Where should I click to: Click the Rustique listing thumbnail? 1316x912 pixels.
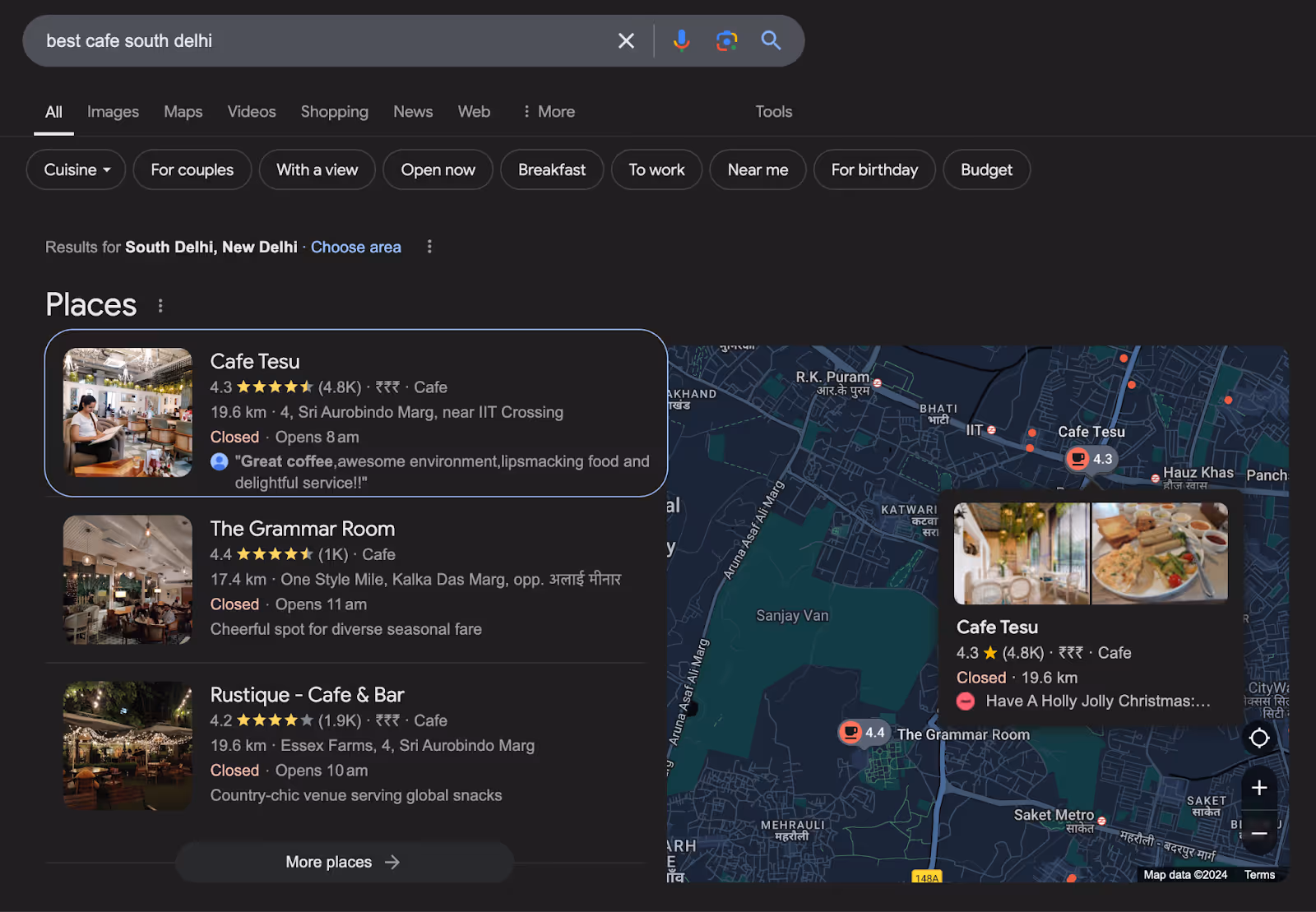(x=127, y=746)
